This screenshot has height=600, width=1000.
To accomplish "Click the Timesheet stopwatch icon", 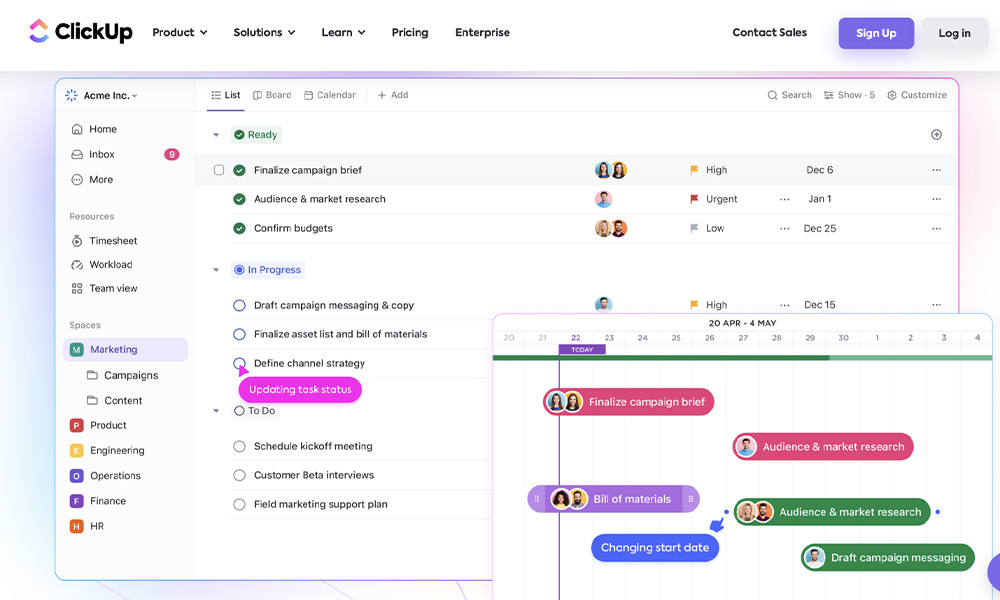I will 77,241.
